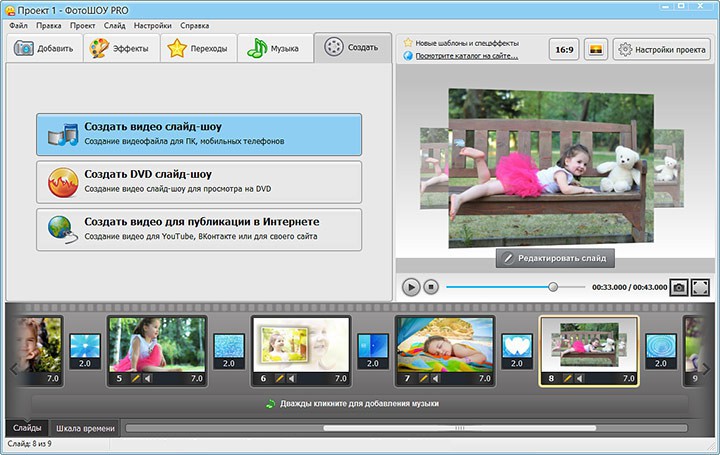Screen dimensions: 720x455
Task: Select the Создать tab
Action: 352,47
